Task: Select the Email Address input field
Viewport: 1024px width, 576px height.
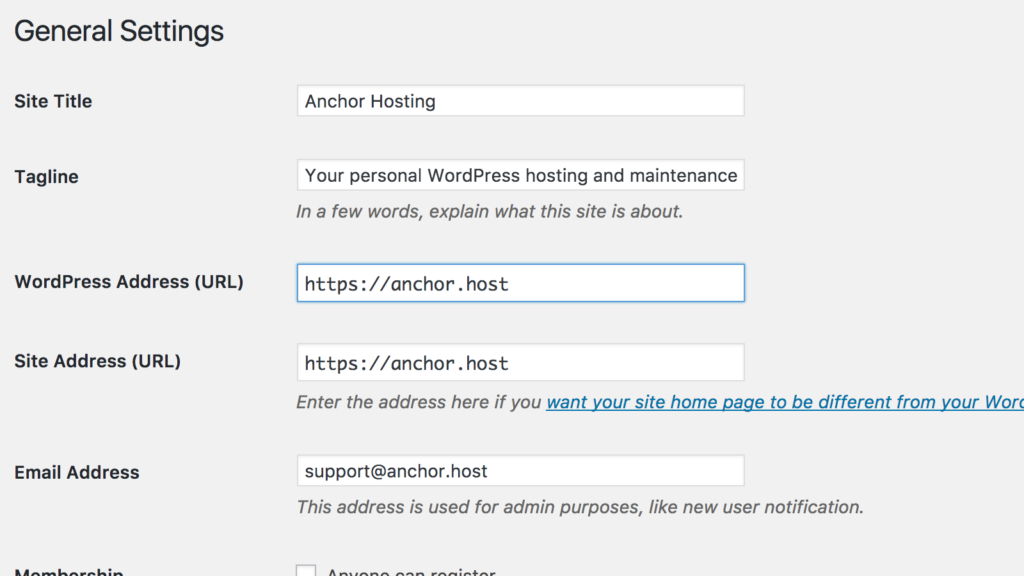Action: (x=520, y=471)
